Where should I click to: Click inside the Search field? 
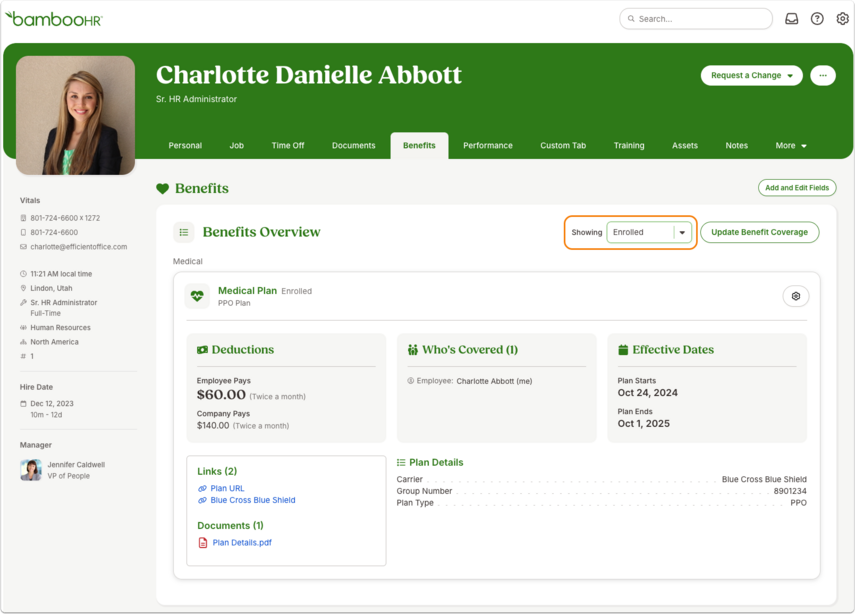[x=696, y=19]
